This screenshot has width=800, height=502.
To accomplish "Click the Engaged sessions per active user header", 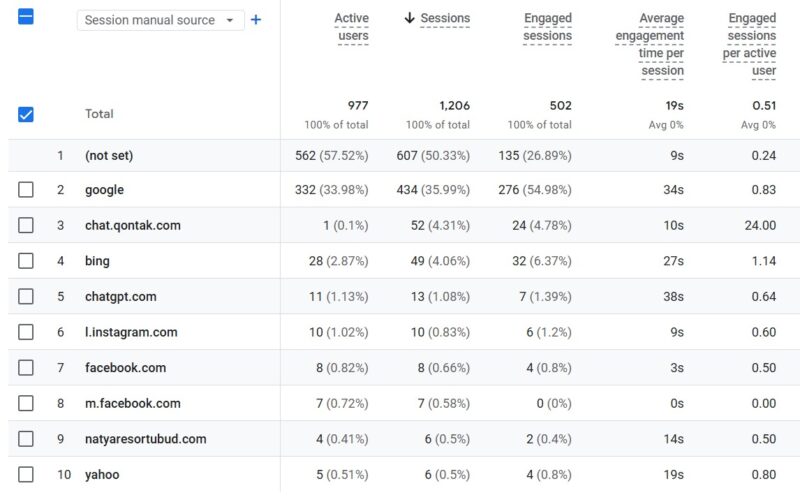I will (749, 44).
